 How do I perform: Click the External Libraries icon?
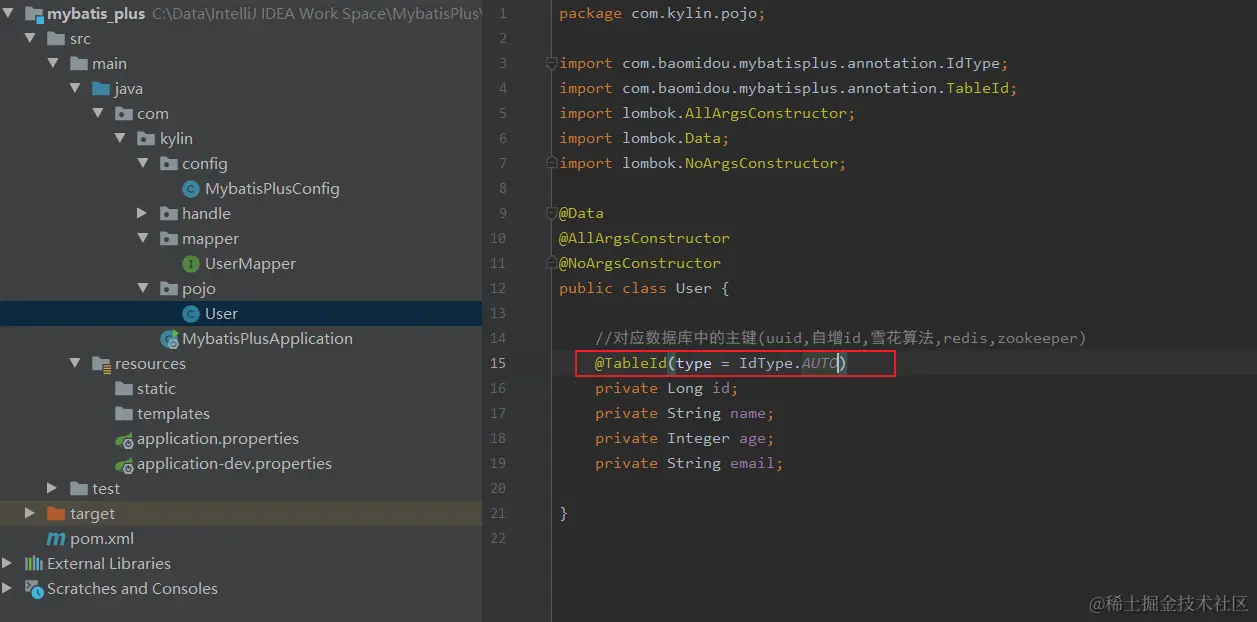(34, 564)
